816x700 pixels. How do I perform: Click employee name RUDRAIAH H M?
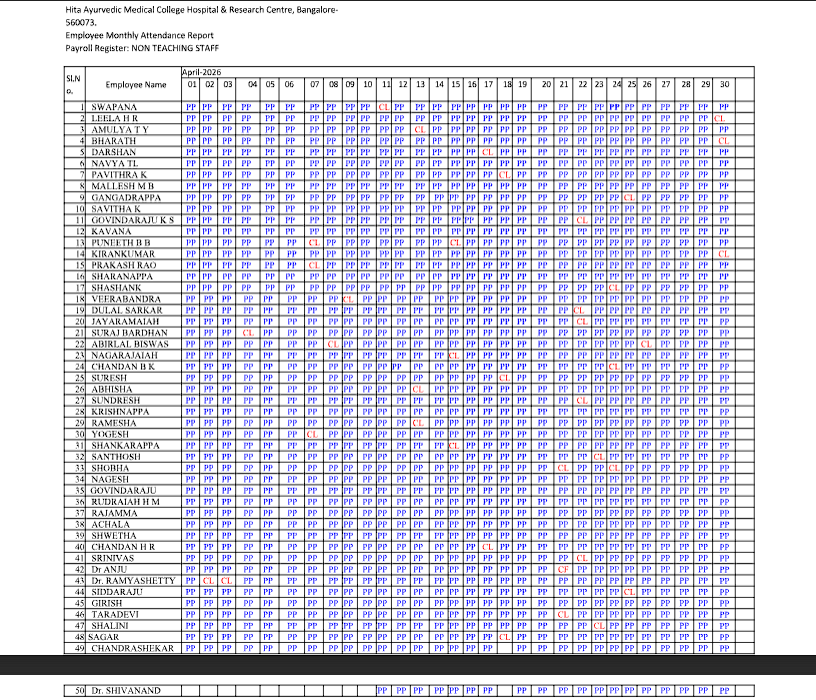[x=125, y=502]
